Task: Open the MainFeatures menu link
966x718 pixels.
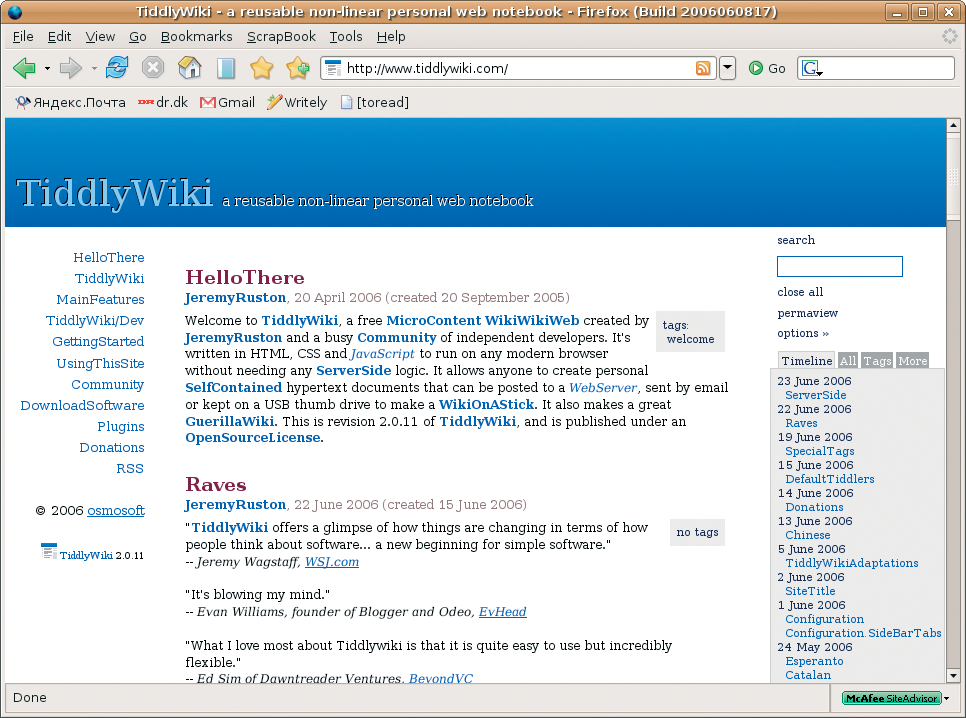Action: (x=100, y=300)
